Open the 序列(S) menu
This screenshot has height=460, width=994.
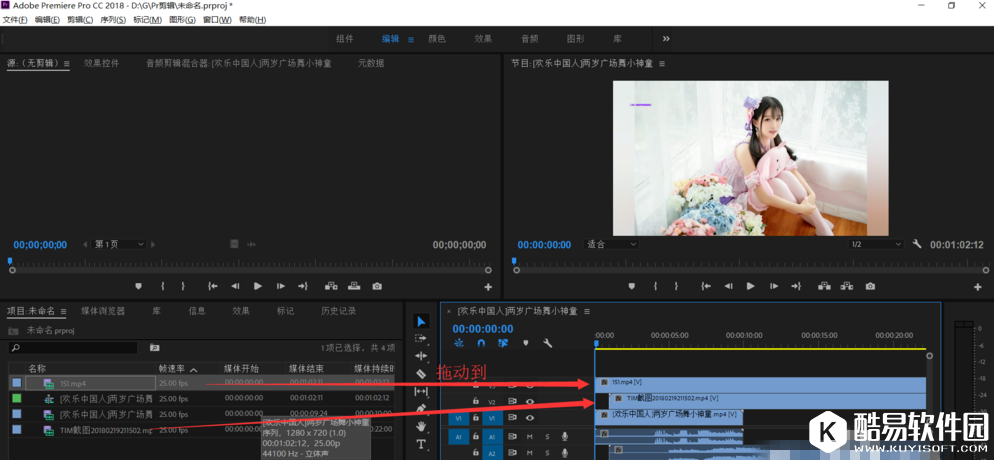pos(112,20)
